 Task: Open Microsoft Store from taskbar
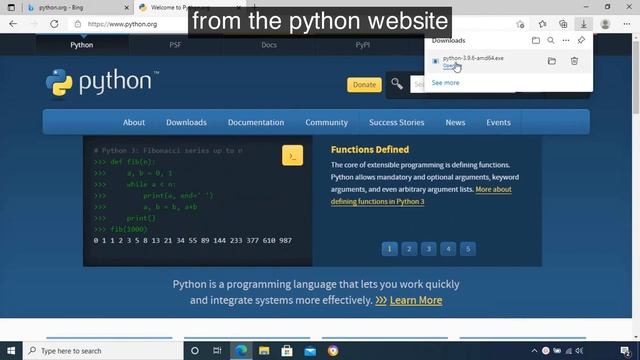point(287,351)
